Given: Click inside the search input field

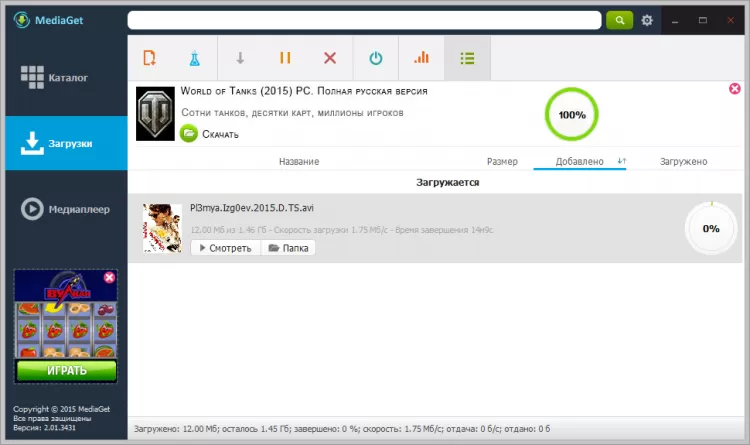Looking at the screenshot, I should coord(364,20).
